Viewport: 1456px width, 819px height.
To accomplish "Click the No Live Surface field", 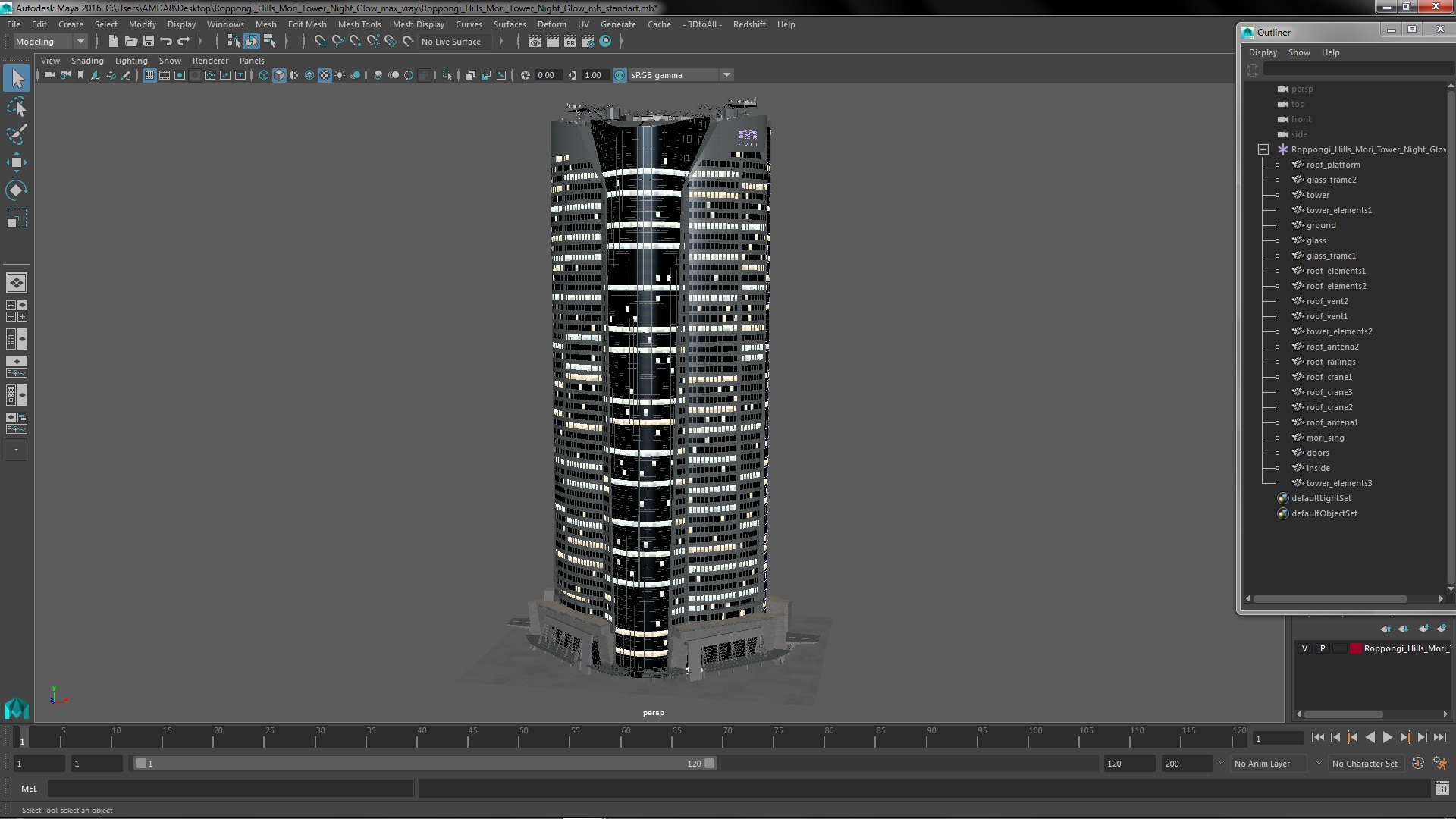I will [455, 42].
